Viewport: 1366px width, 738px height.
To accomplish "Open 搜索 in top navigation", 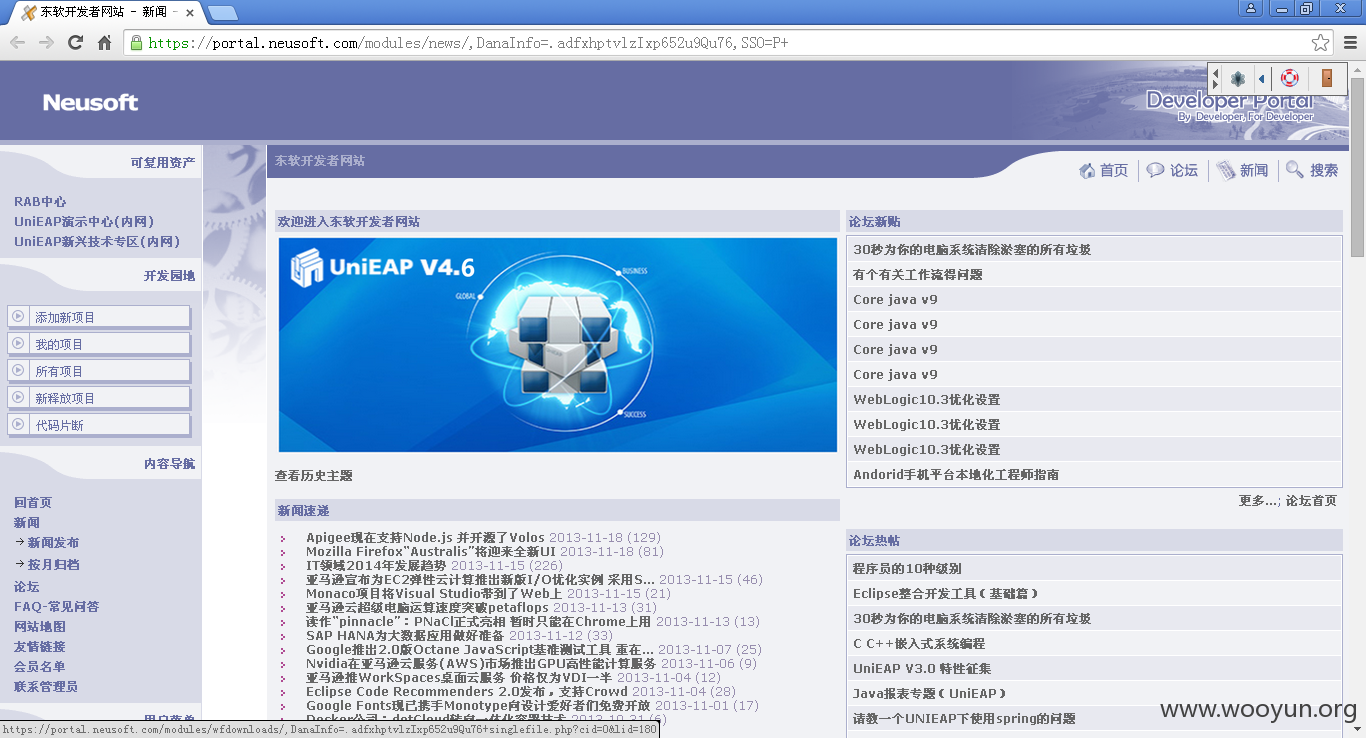I will 1324,171.
